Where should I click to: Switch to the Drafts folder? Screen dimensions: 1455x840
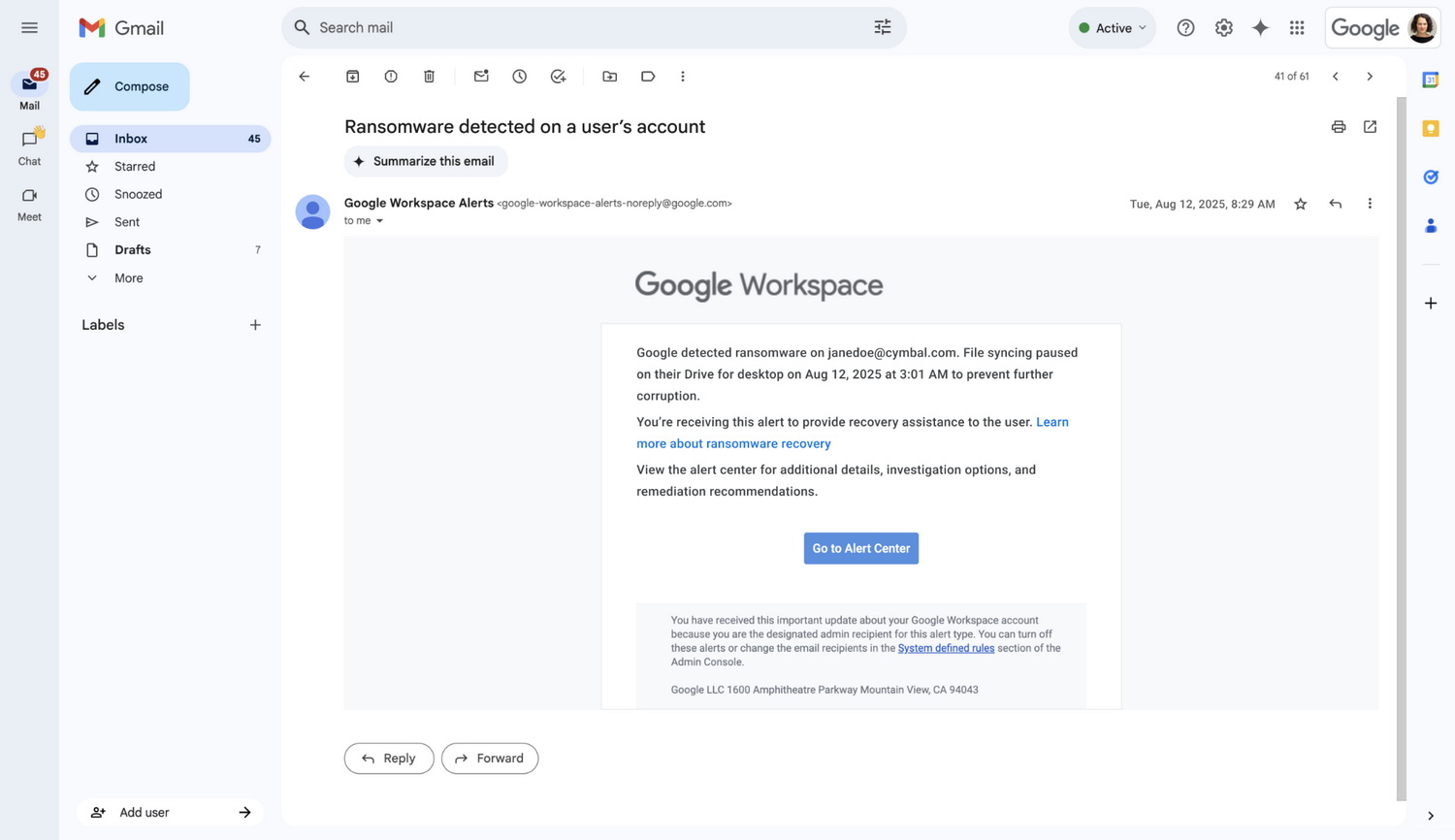pos(131,249)
